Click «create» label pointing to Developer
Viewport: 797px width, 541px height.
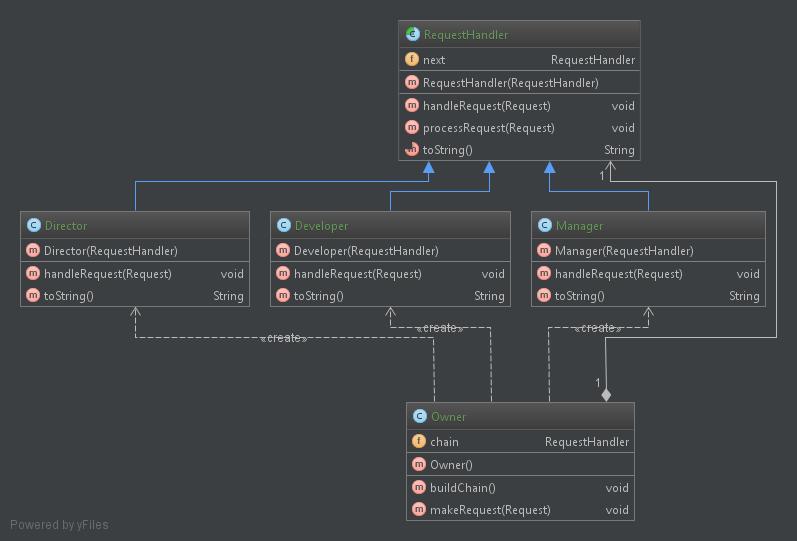tap(440, 328)
